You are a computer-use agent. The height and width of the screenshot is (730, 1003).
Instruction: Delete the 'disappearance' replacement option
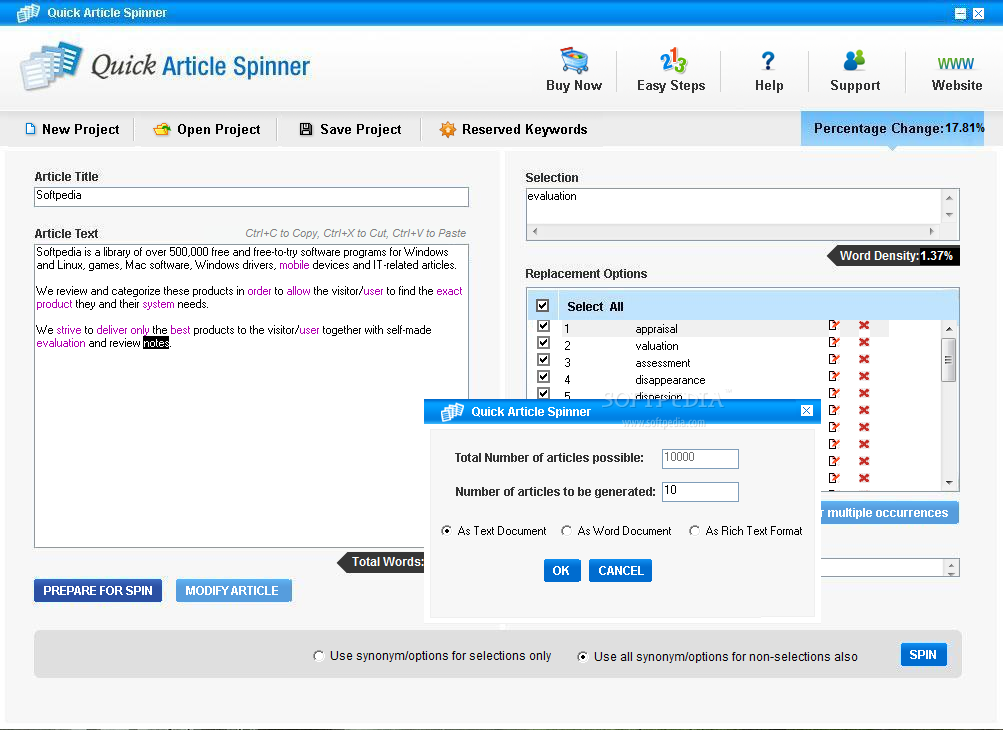864,376
